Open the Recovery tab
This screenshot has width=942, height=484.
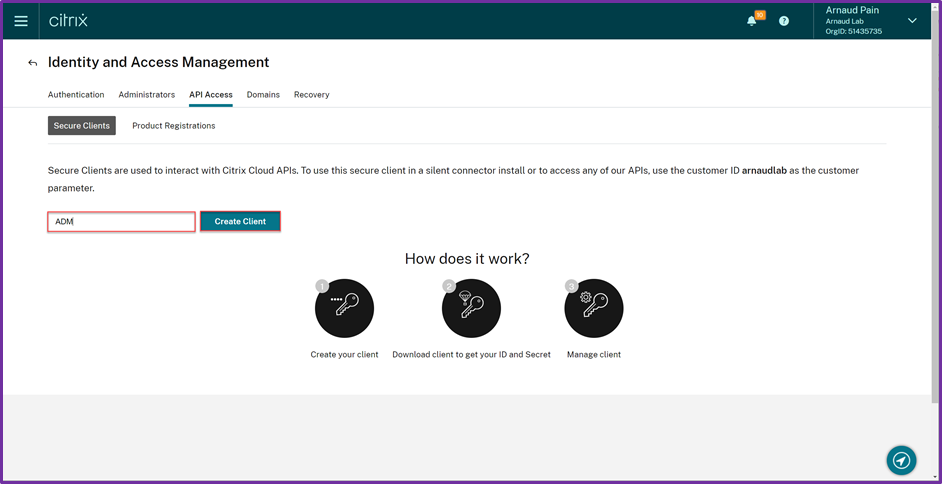pyautogui.click(x=311, y=95)
